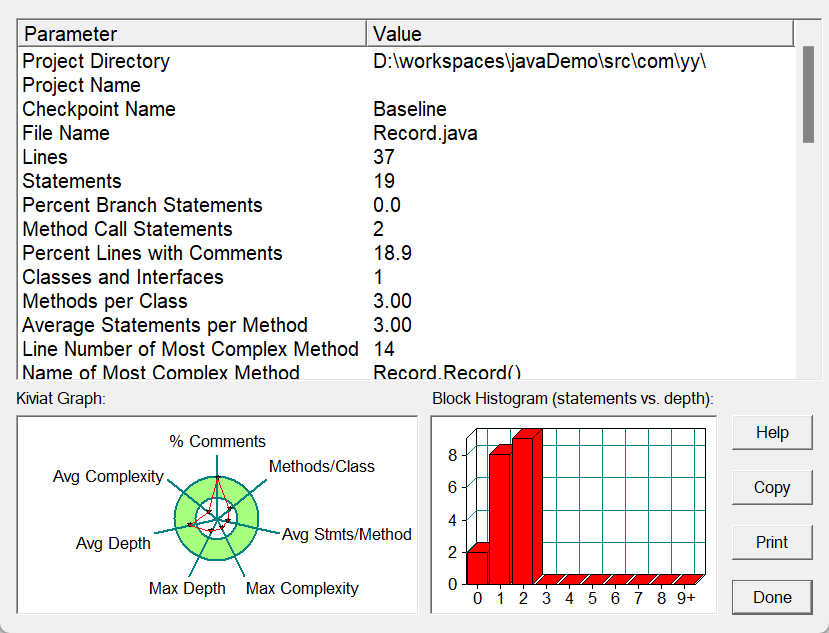The height and width of the screenshot is (633, 829).
Task: Select the Project Name row
Action: pos(407,85)
